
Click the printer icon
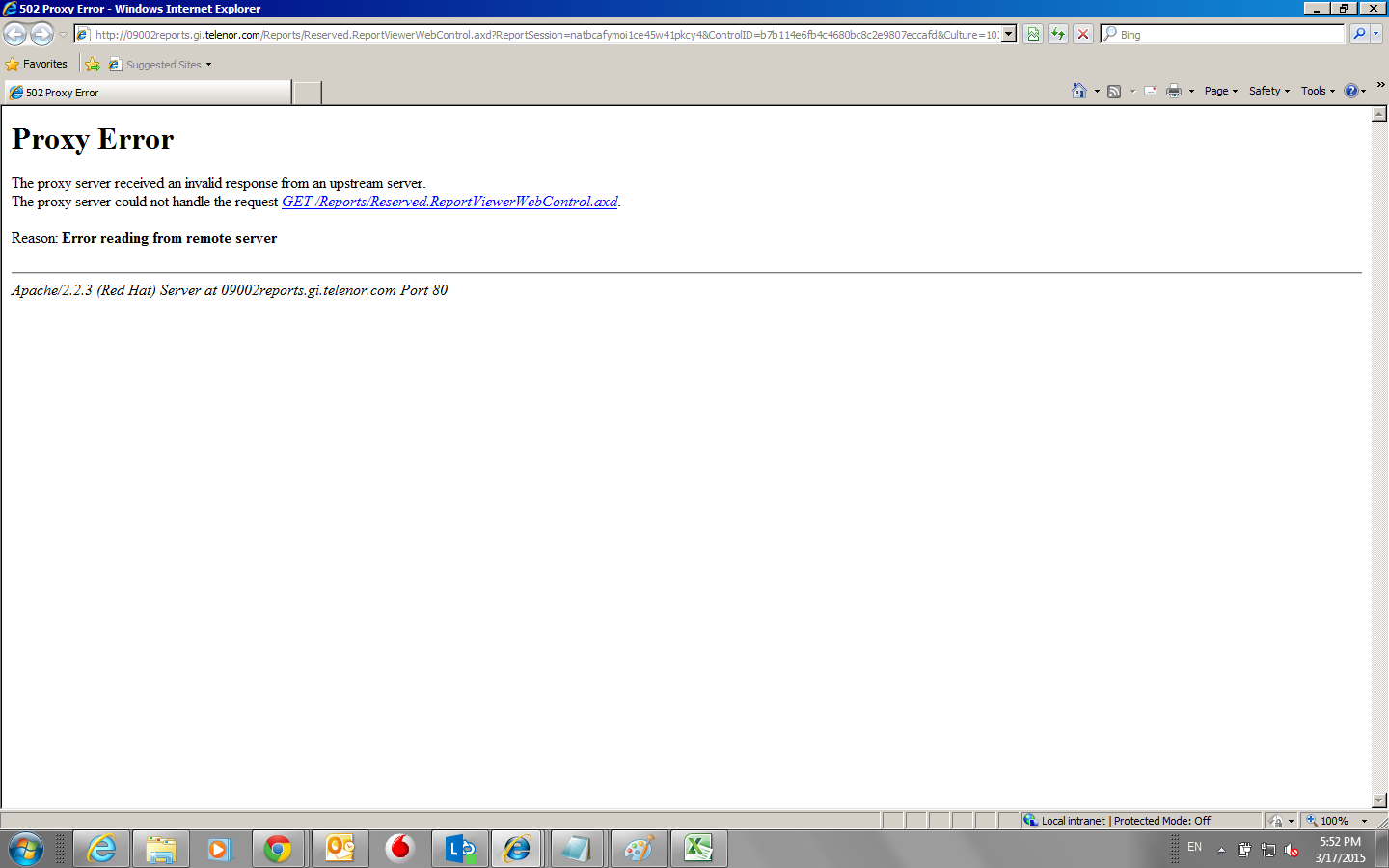coord(1173,91)
